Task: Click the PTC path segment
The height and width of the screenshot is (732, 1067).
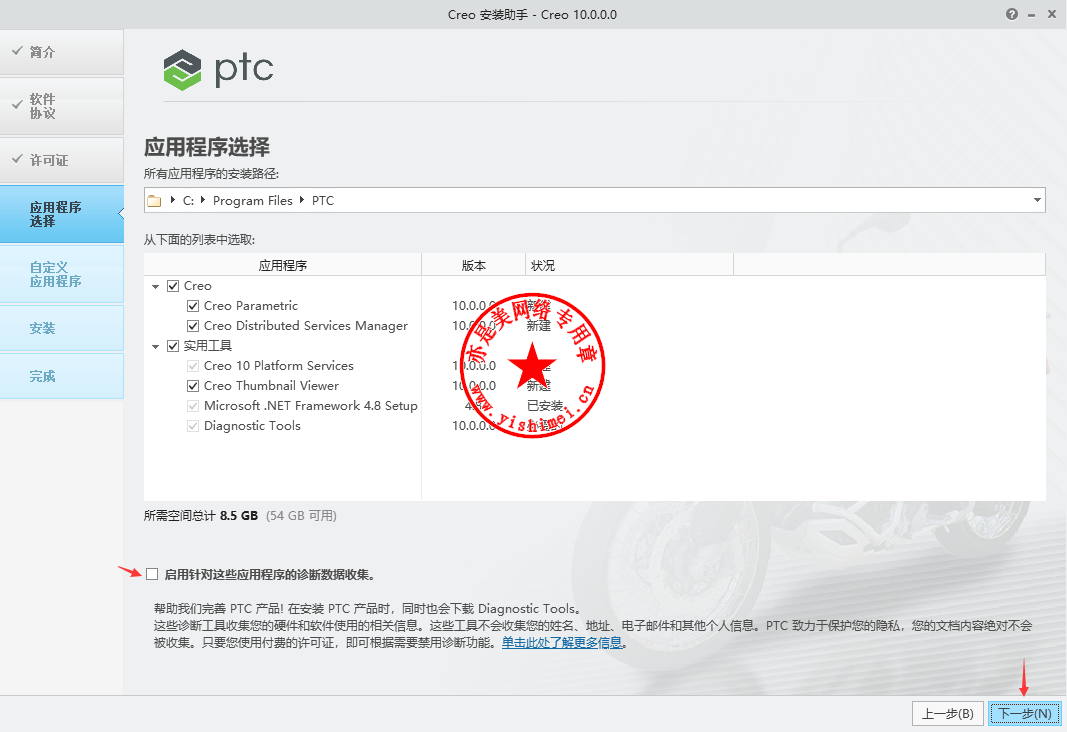Action: pyautogui.click(x=323, y=201)
